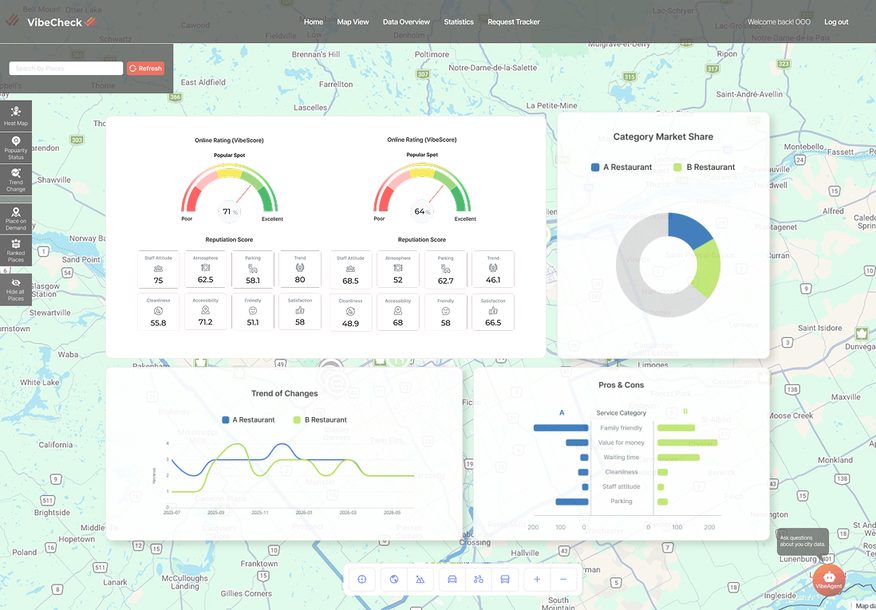876x610 pixels.
Task: Select Cleanliness card showing 55.8
Action: coord(158,312)
